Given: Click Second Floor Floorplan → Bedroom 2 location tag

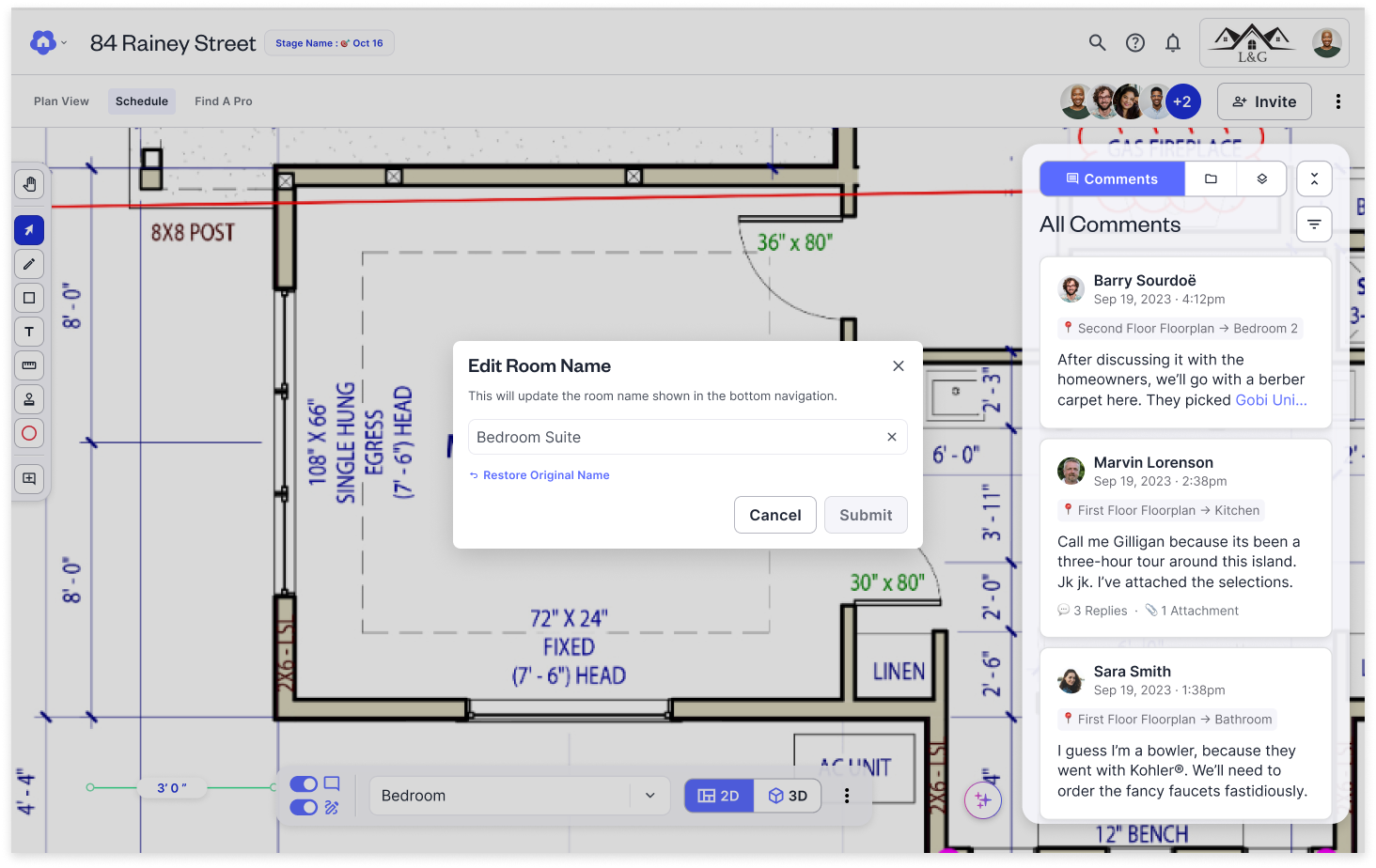Looking at the screenshot, I should click(x=1181, y=329).
